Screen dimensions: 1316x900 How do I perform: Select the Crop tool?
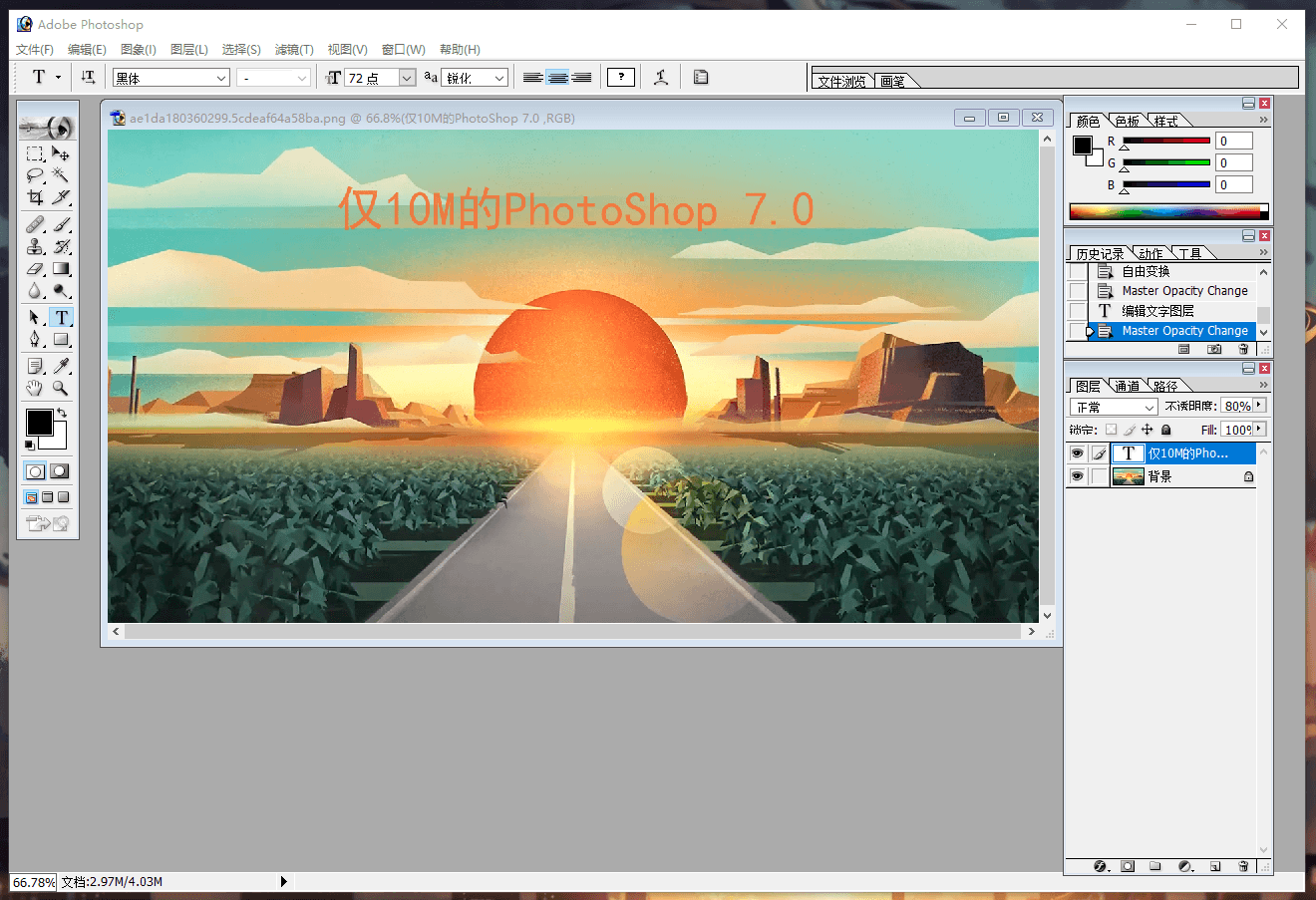[35, 197]
